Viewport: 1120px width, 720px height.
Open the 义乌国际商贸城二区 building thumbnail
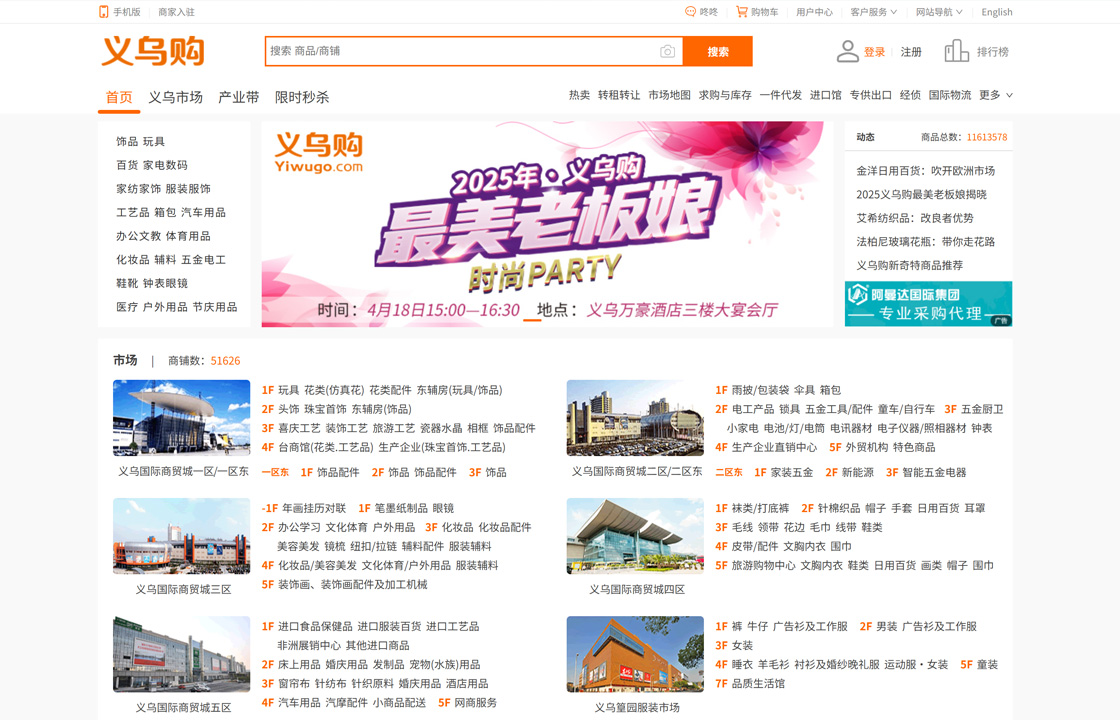[635, 418]
